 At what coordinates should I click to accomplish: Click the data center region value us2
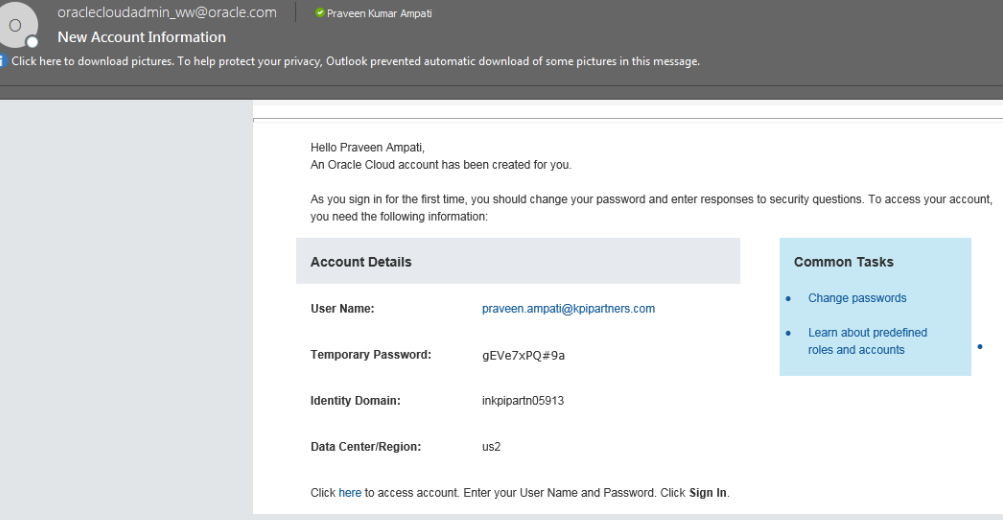point(491,447)
